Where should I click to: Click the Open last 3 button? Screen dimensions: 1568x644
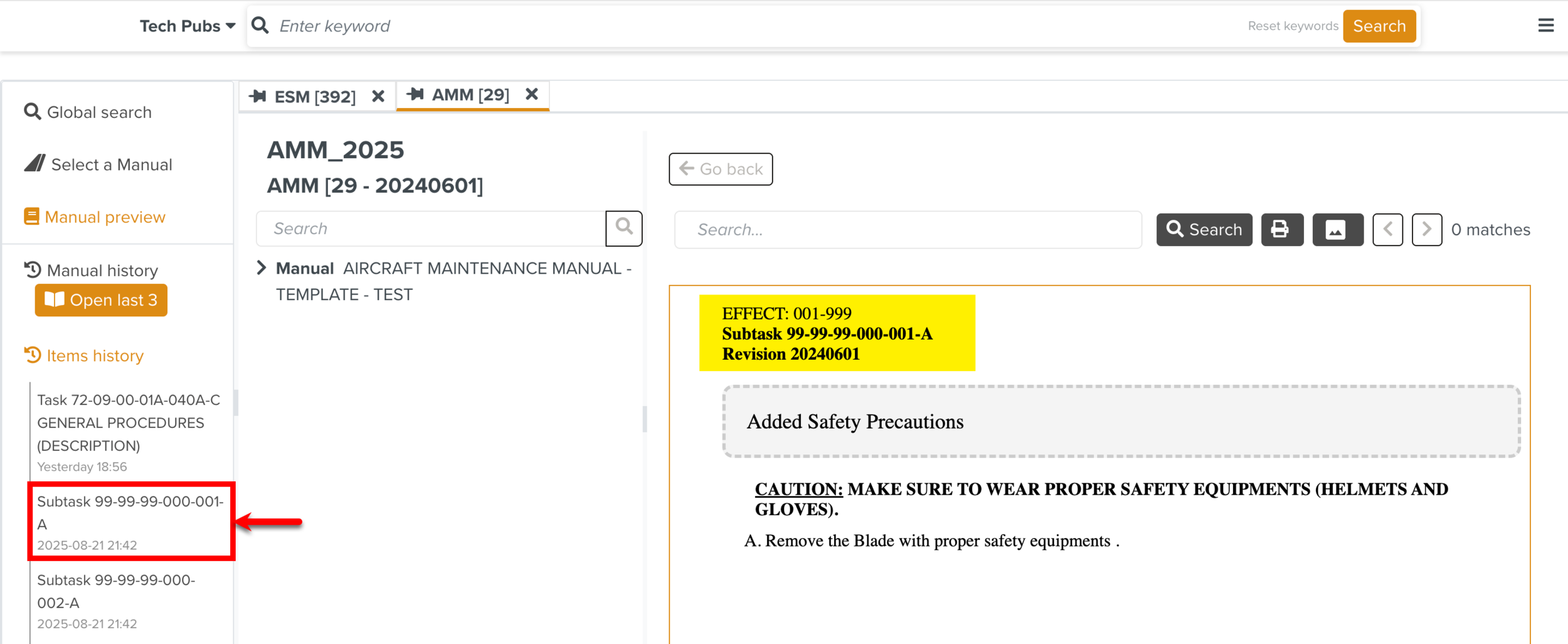pos(101,300)
